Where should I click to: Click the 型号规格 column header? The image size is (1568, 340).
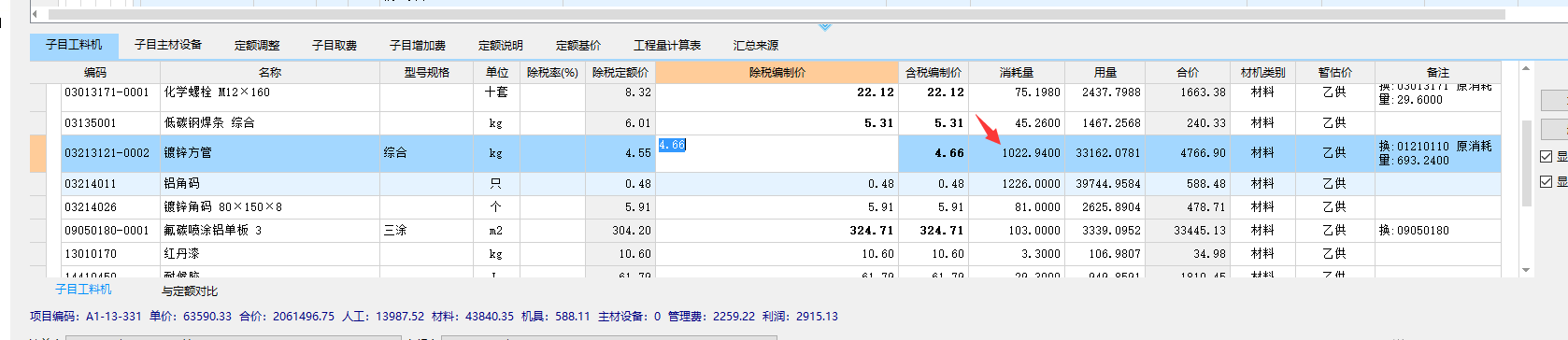pyautogui.click(x=427, y=72)
